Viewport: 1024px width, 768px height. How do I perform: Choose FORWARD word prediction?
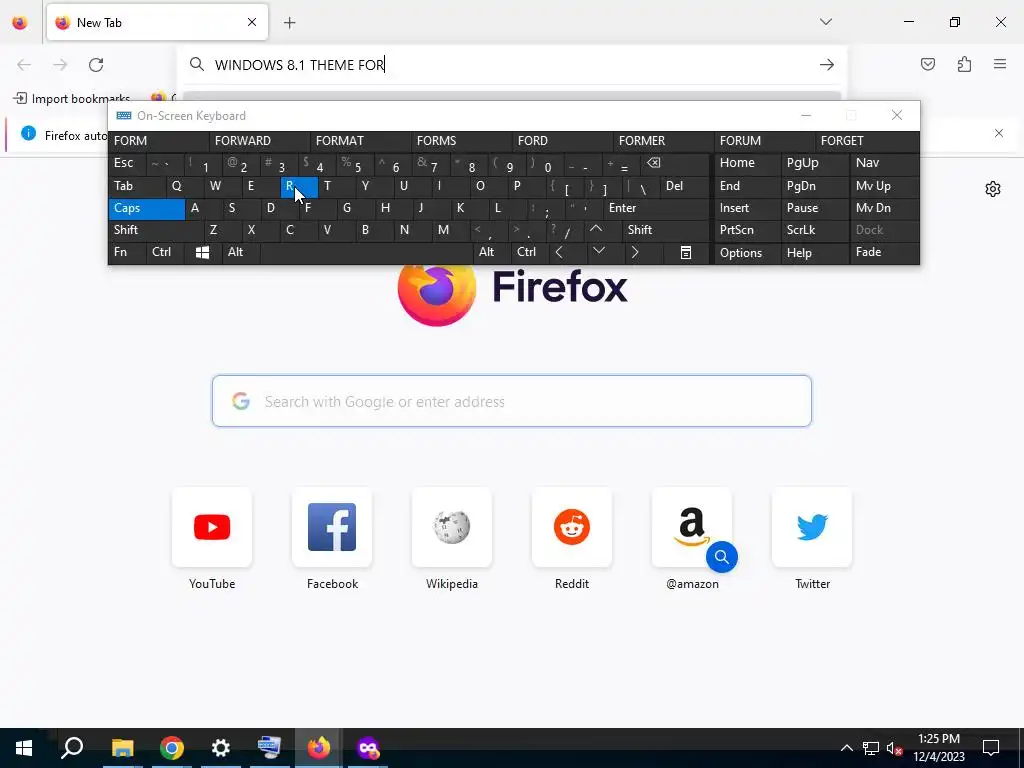tap(259, 141)
